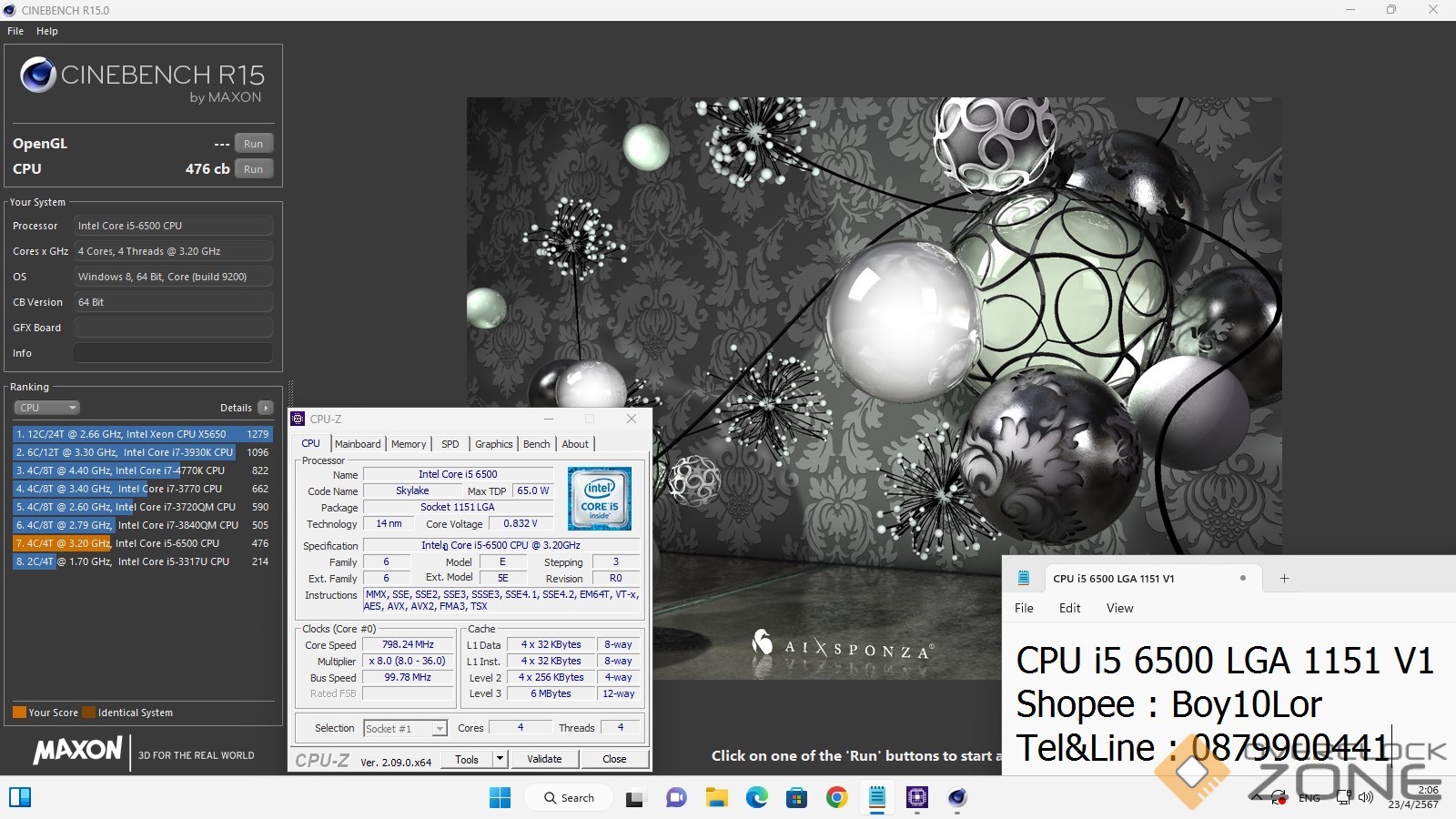Switch to the SPD tab in CPU-Z

tap(450, 444)
